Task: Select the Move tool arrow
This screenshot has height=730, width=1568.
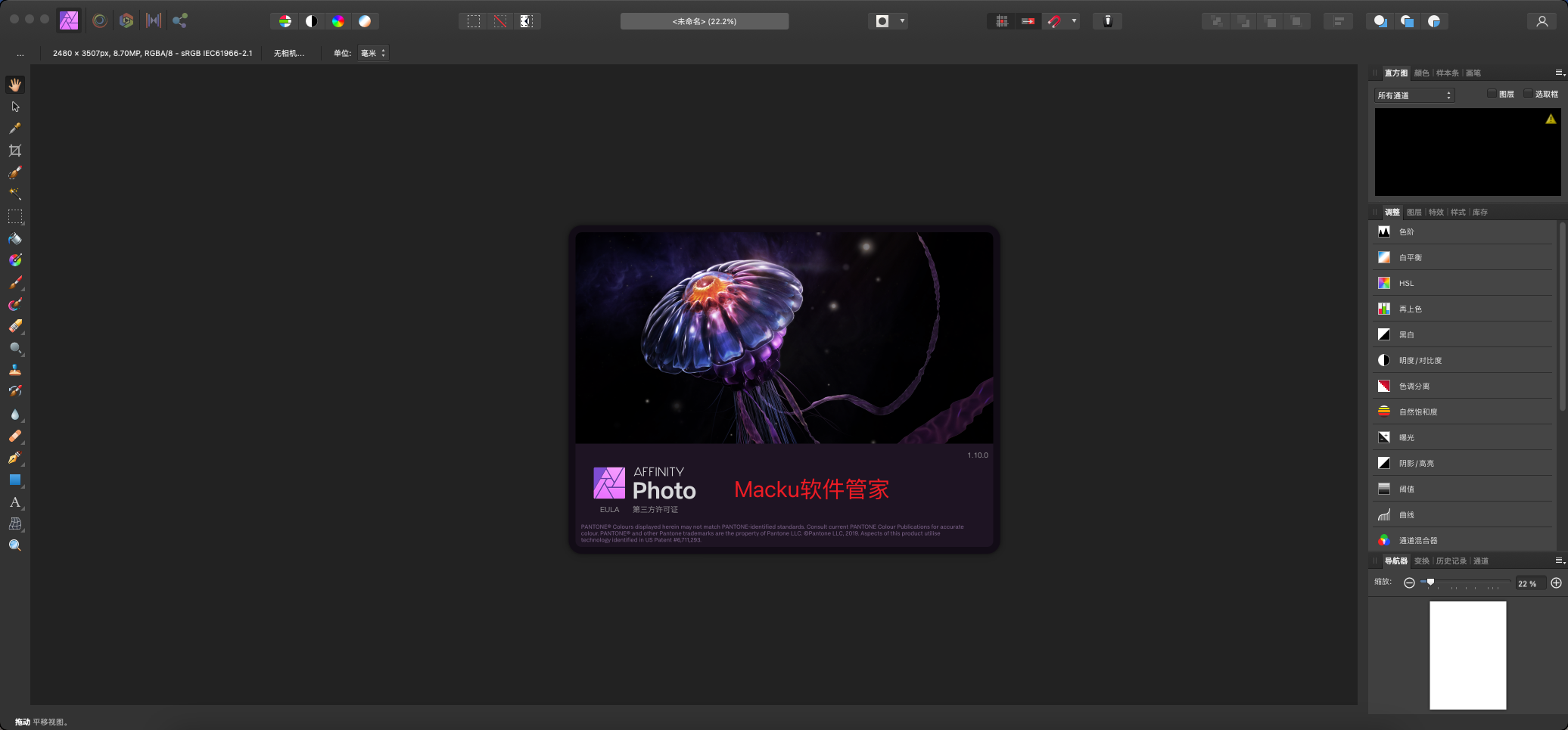Action: (15, 107)
